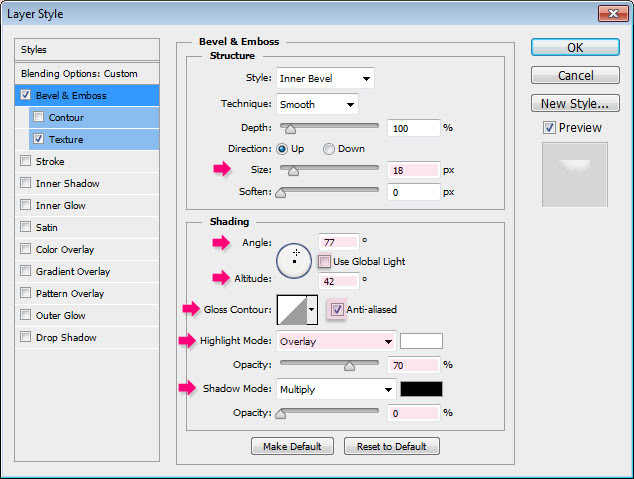Close the Layer Style dialog
Screen dimensions: 634x479
click(613, 14)
